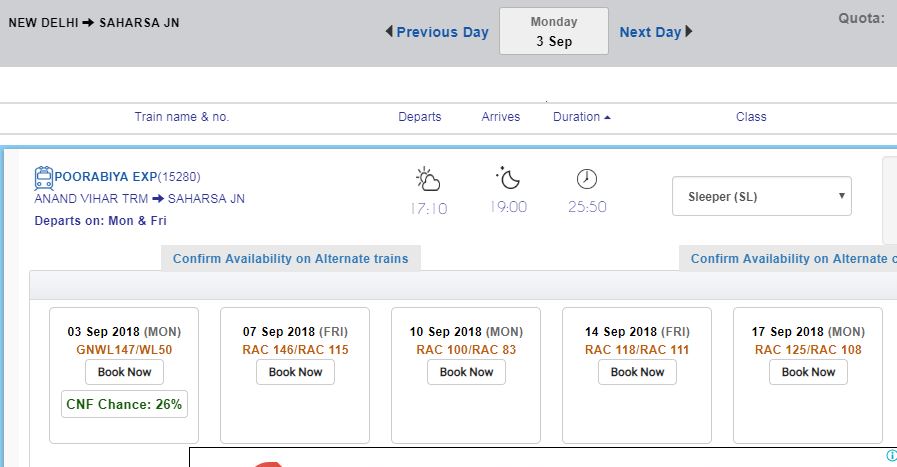Screen dimensions: 897x467
Task: Book Now for 03 Sep 2018
Action: pos(124,372)
